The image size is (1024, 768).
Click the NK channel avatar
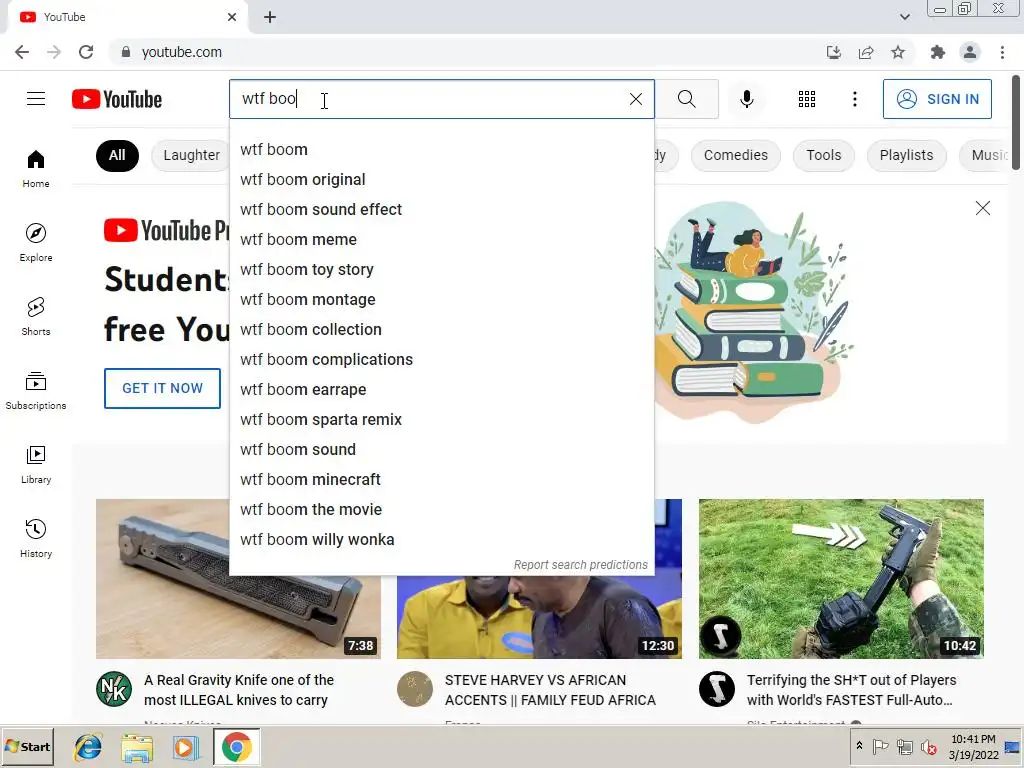pos(114,689)
